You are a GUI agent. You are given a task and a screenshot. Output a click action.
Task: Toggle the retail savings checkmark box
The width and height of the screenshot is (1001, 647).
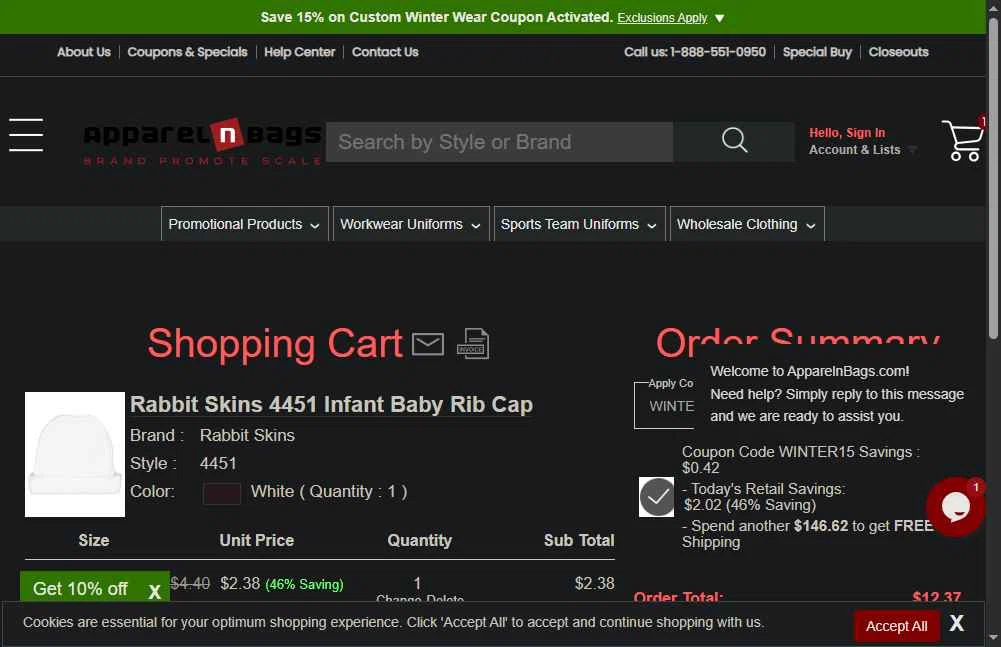(656, 497)
